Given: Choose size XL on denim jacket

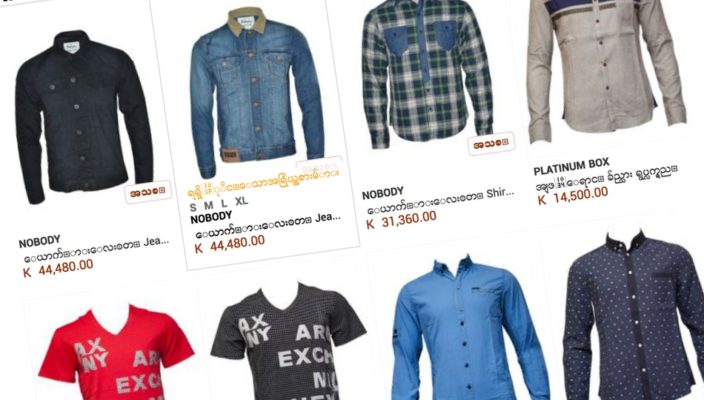Looking at the screenshot, I should tap(242, 201).
